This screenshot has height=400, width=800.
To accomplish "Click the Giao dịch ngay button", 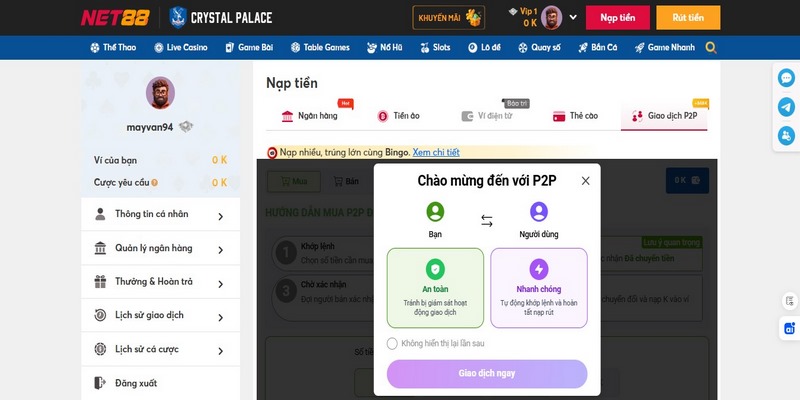I will (x=487, y=373).
